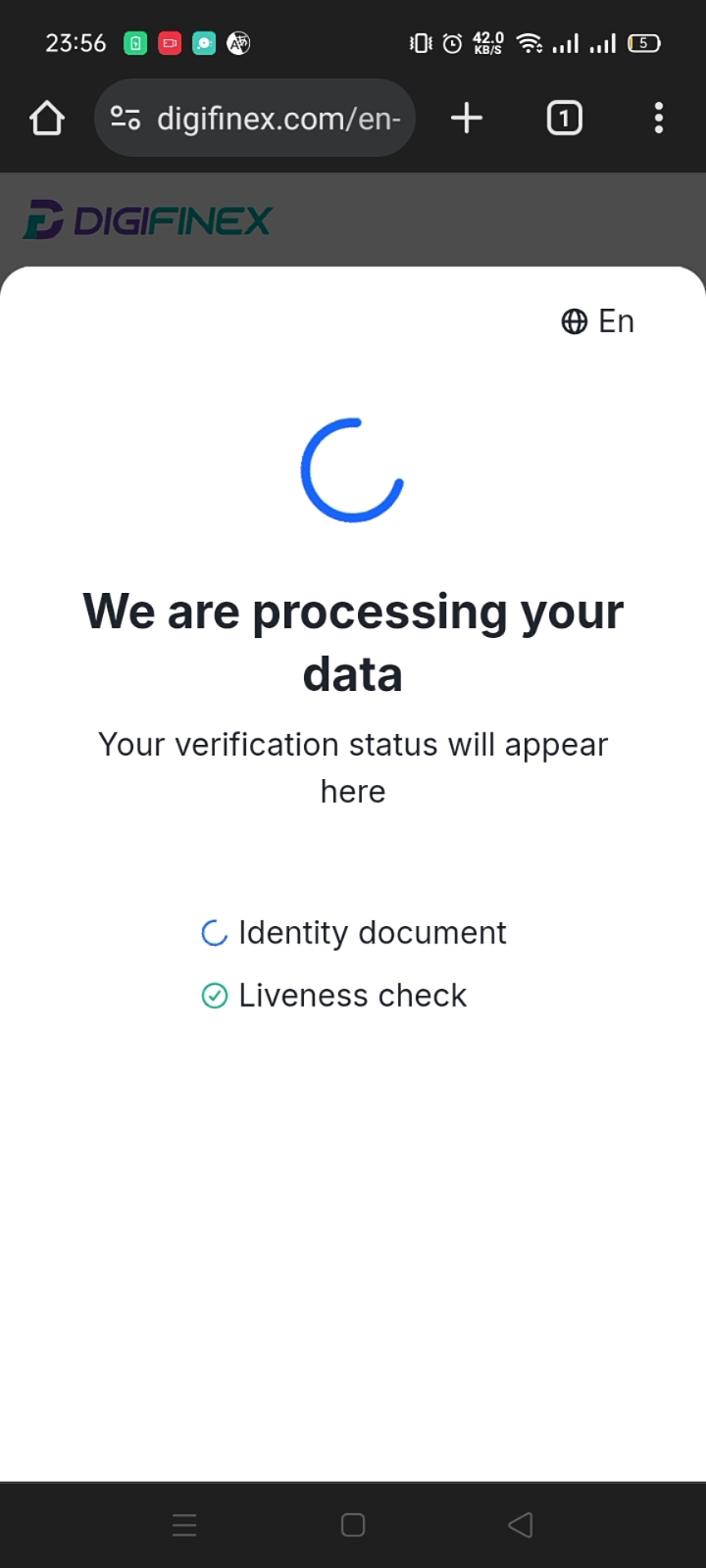Open the browser three-dot menu
This screenshot has height=1568, width=706.
click(659, 119)
